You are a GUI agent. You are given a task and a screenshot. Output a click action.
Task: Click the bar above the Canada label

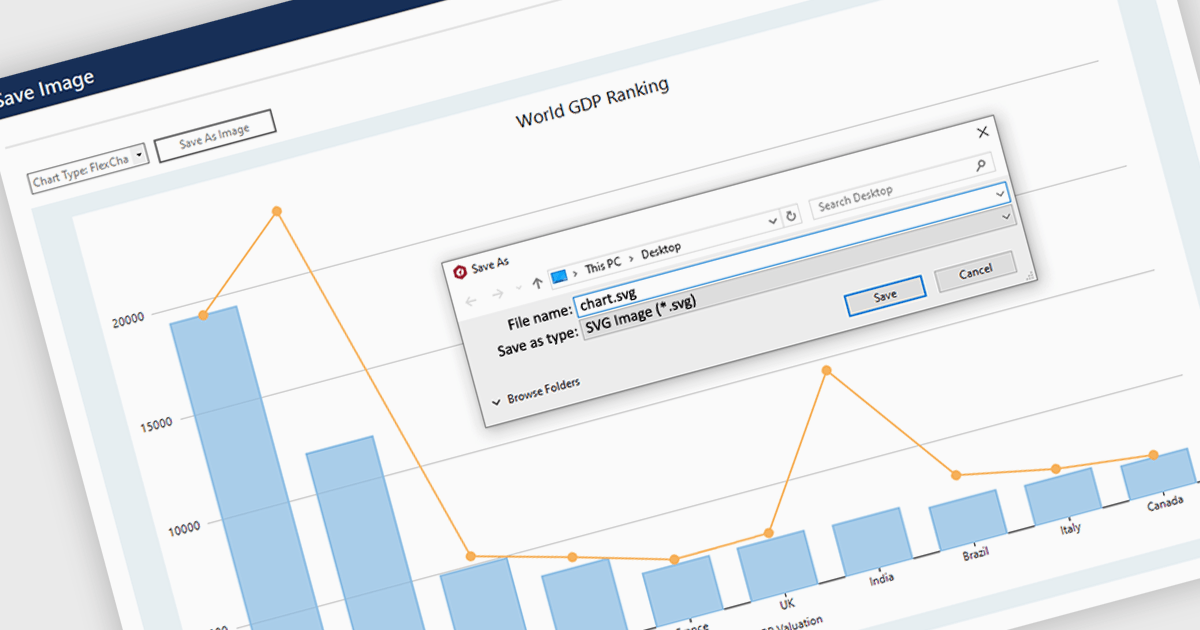(x=1158, y=473)
